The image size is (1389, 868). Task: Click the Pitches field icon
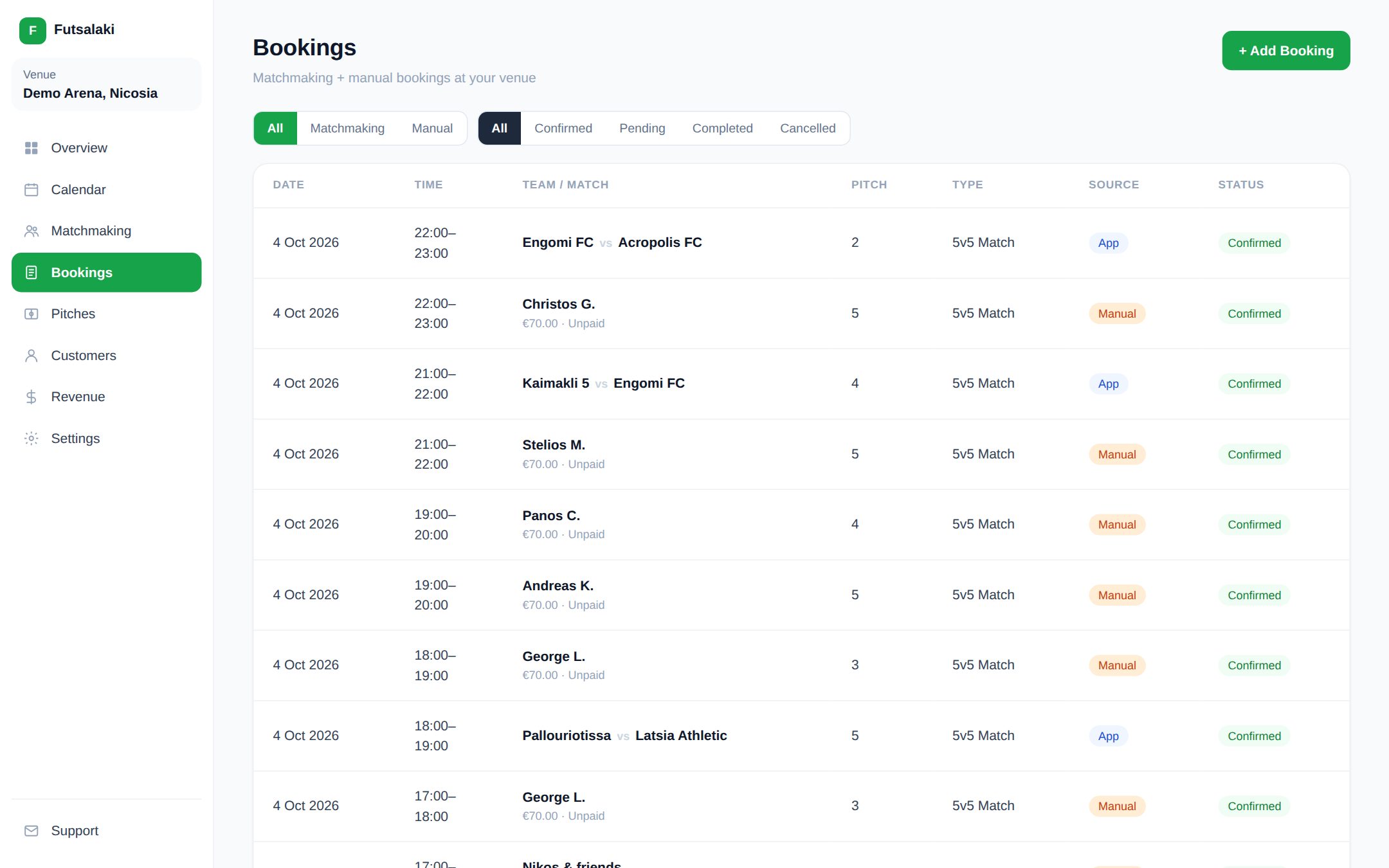click(31, 314)
